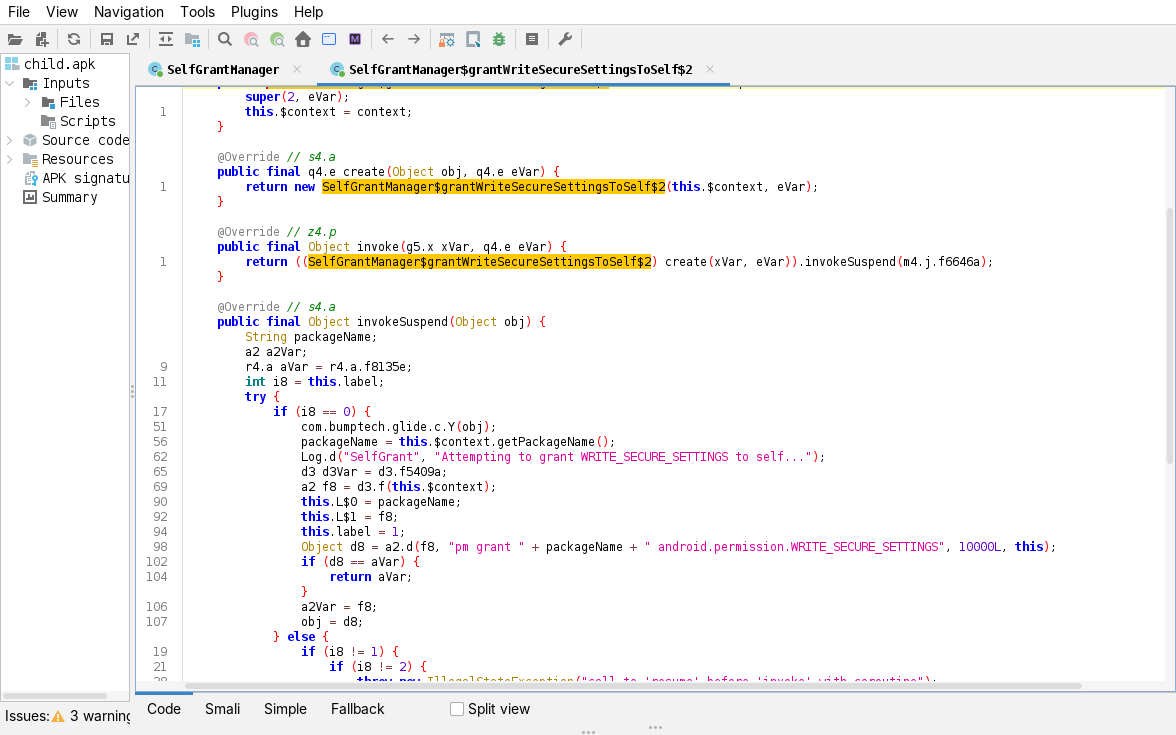Open the Summary tree item
1176x735 pixels.
click(70, 197)
